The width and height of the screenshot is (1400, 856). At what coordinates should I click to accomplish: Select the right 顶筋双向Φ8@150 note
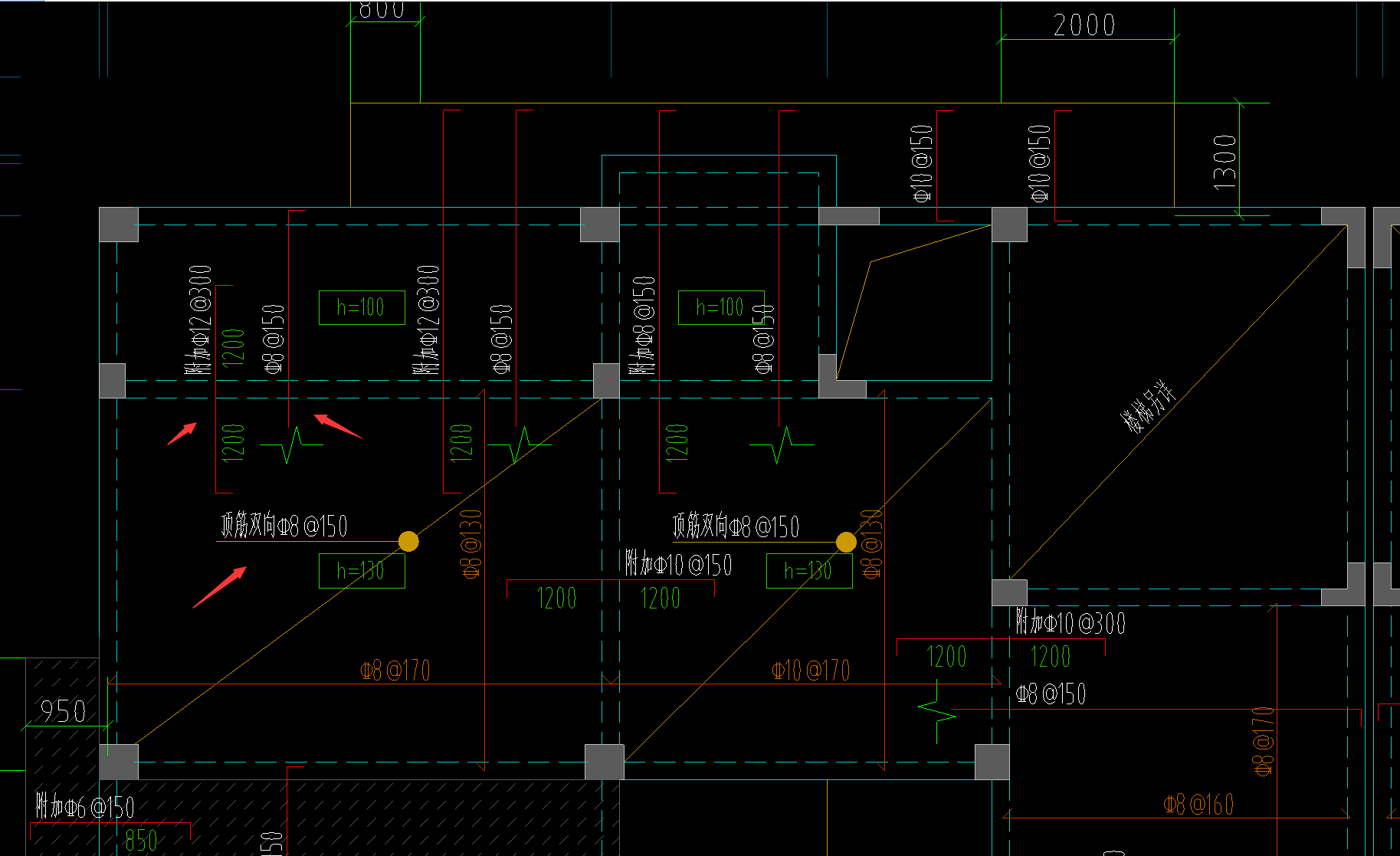click(736, 526)
